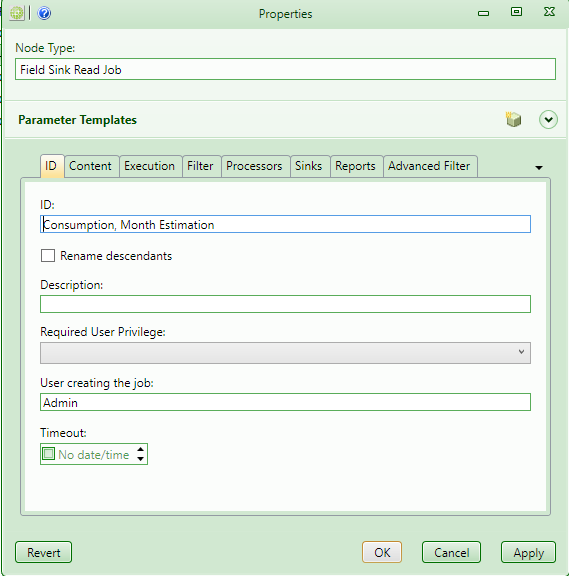Screen dimensions: 569x576
Task: Open the Processors tab
Action: coord(254,166)
